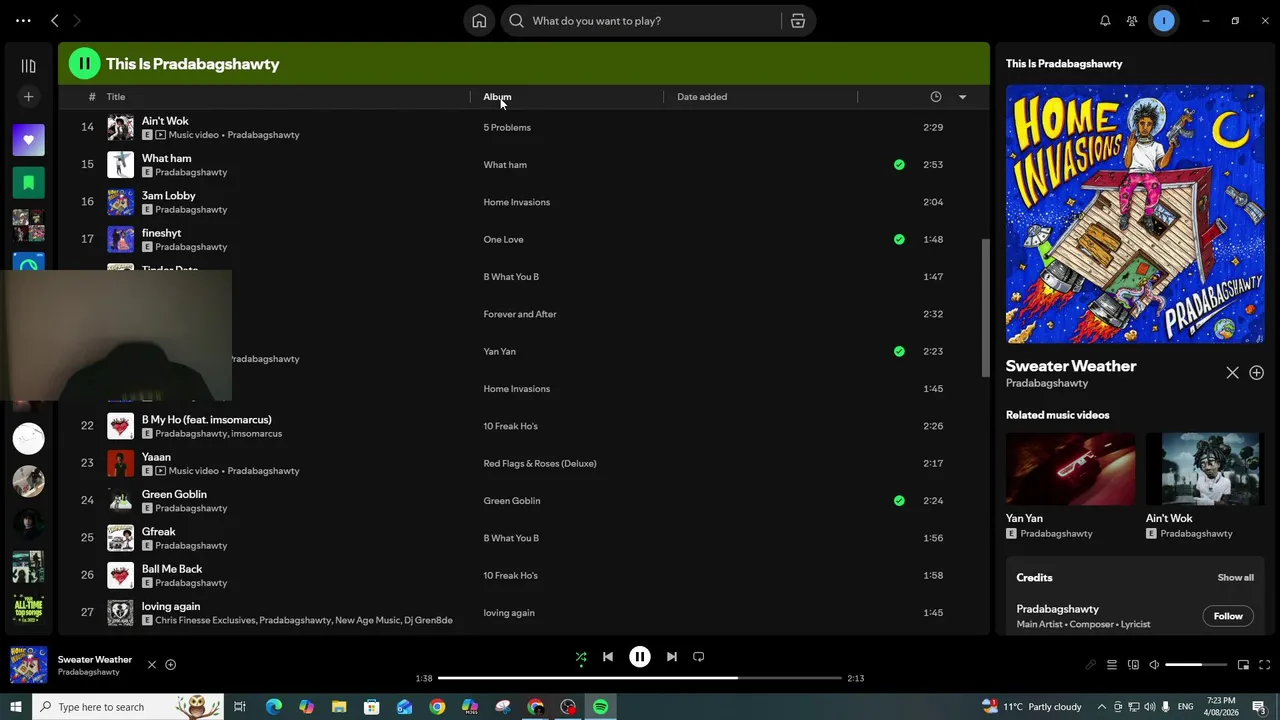Toggle saved checkmark for the Yan Yan album row
Viewport: 1280px width, 720px height.
tap(899, 352)
